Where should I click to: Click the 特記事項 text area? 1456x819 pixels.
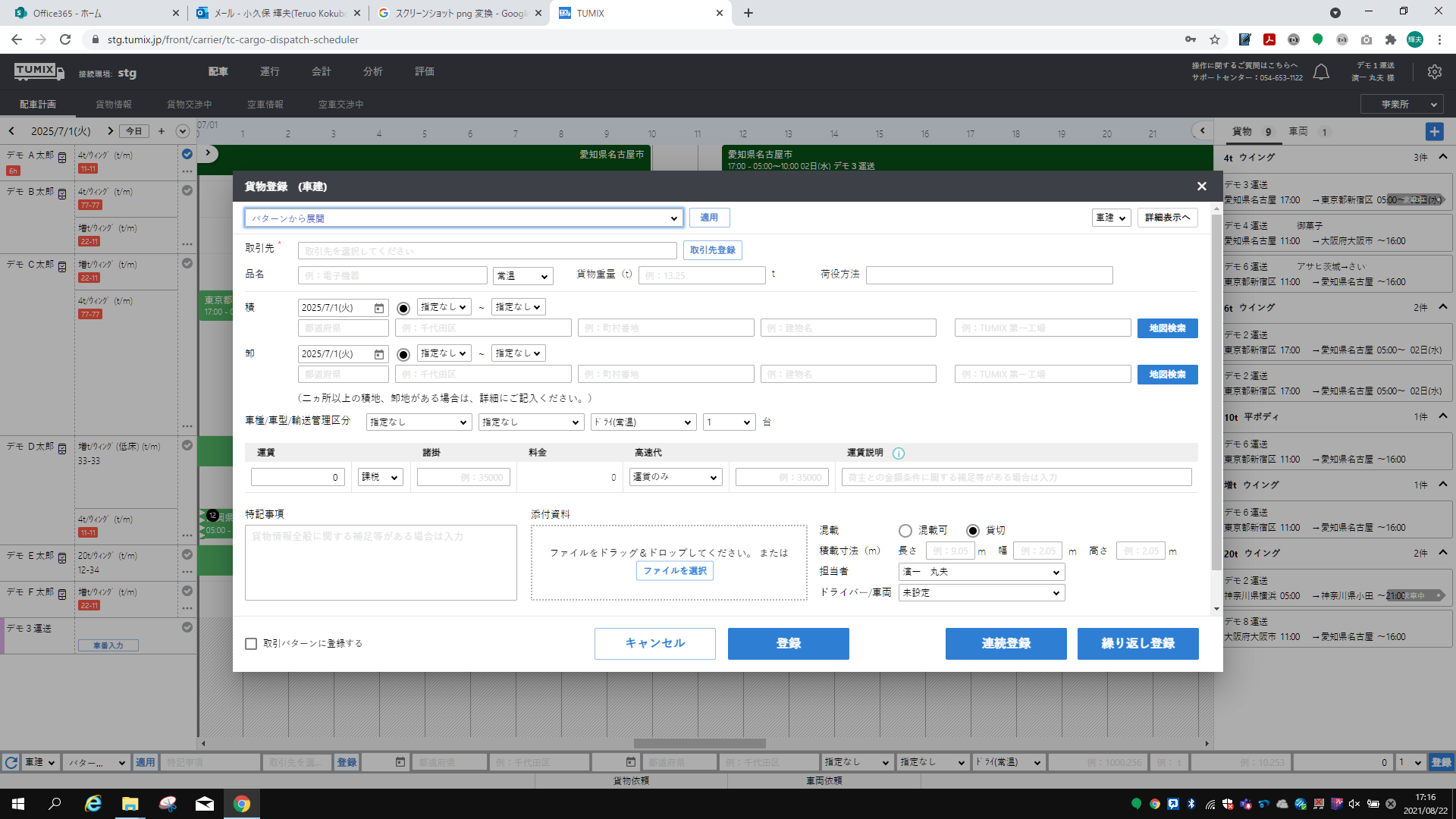point(381,563)
